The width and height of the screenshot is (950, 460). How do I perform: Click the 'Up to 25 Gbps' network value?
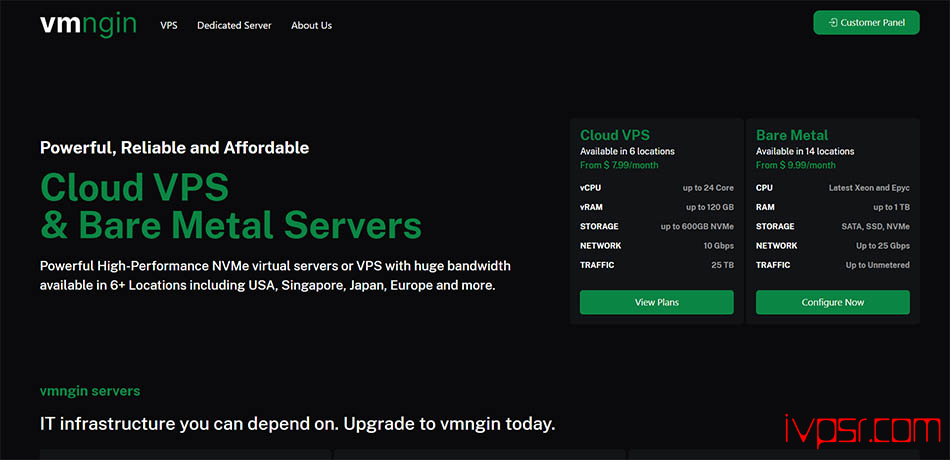882,245
